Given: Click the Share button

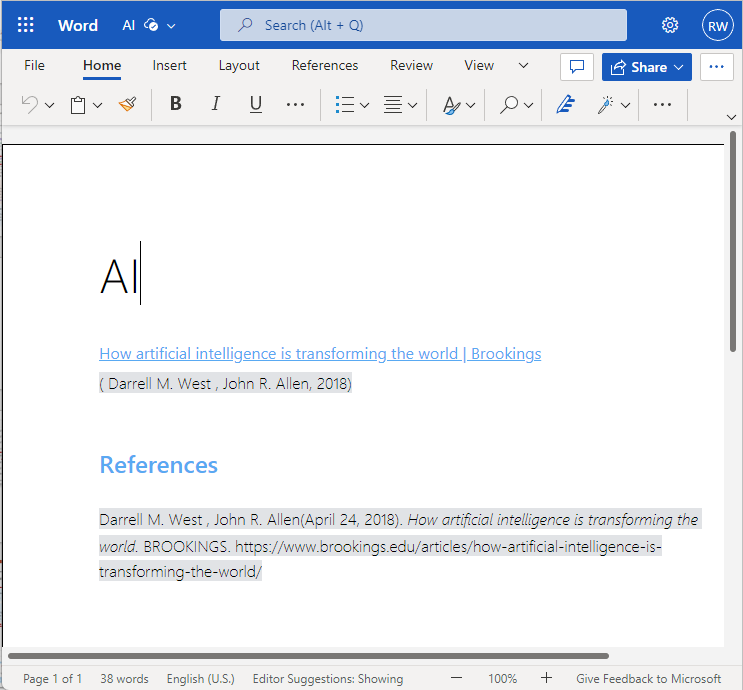Looking at the screenshot, I should (646, 67).
